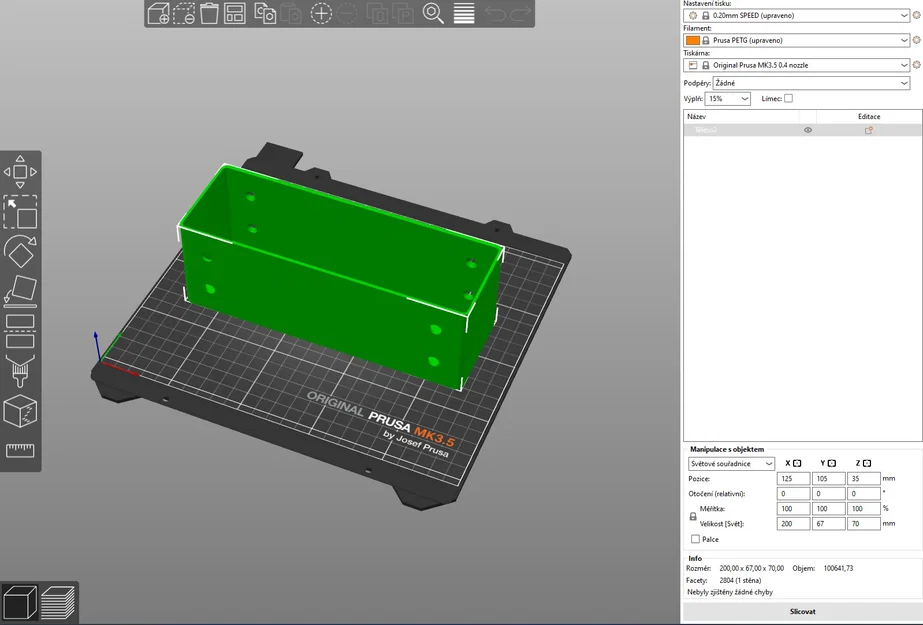Activate the Scale tool
This screenshot has height=625, width=923.
coord(20,212)
